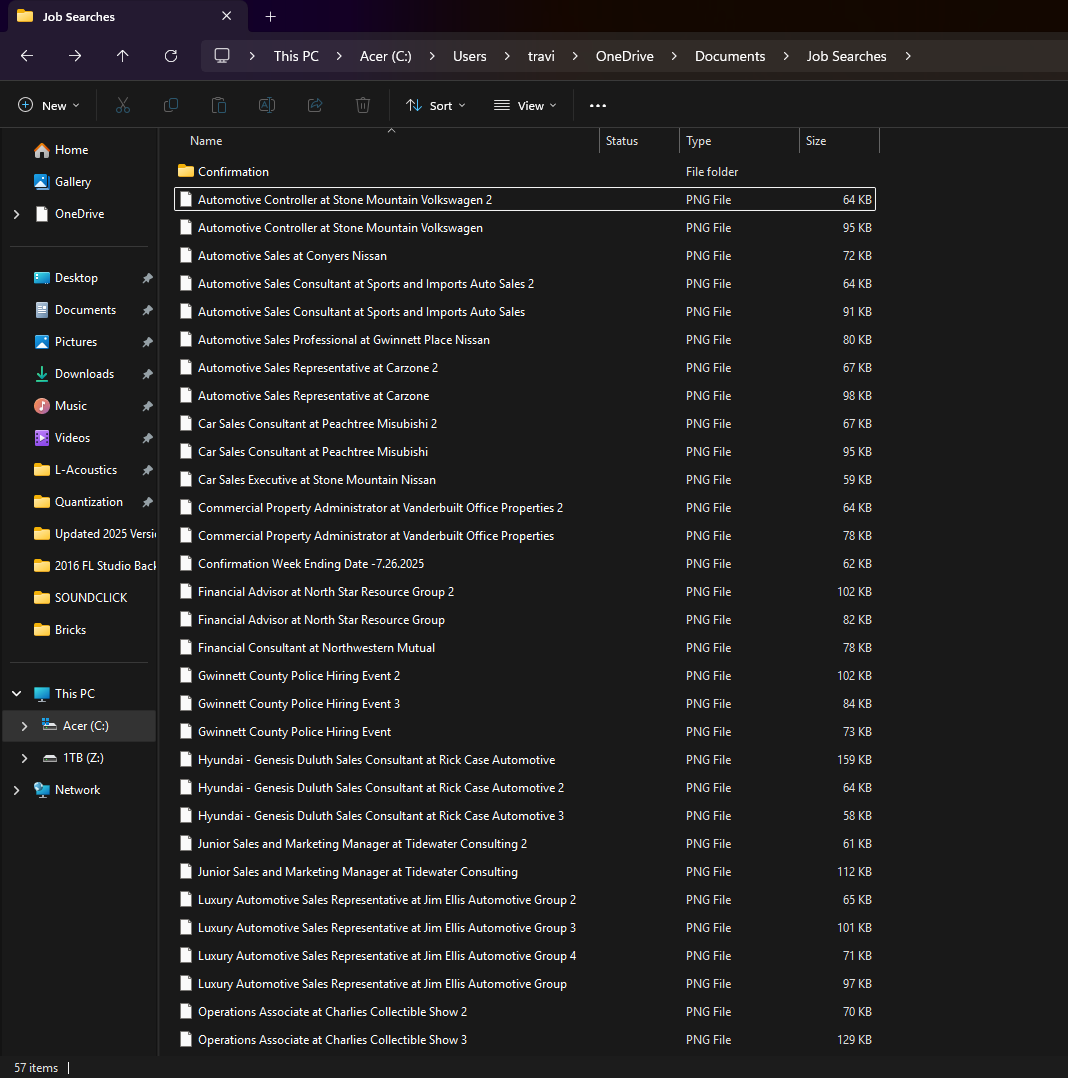The image size is (1068, 1078).
Task: Click the Copy icon in the toolbar
Action: [170, 104]
